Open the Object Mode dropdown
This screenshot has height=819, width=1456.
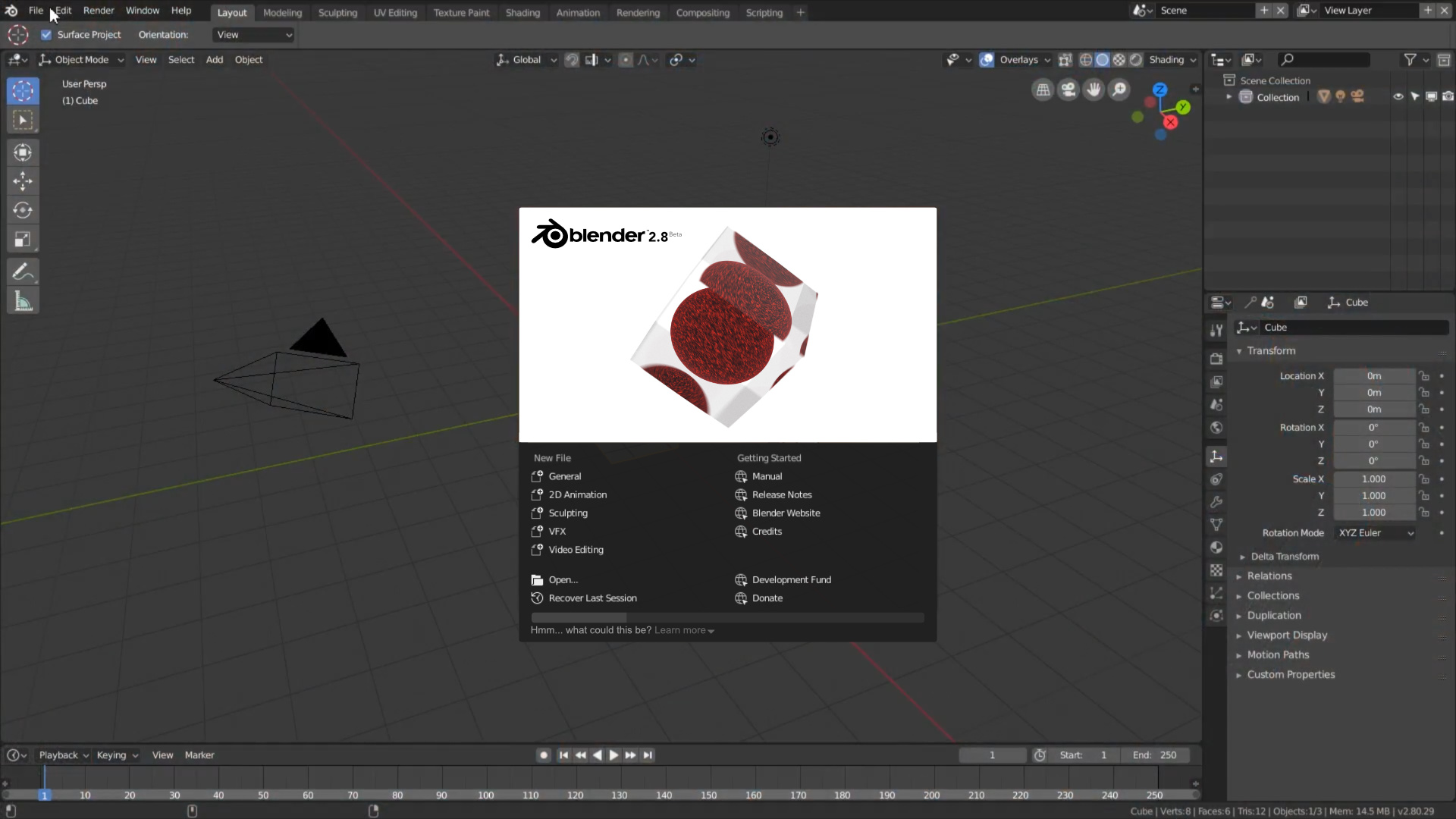82,60
